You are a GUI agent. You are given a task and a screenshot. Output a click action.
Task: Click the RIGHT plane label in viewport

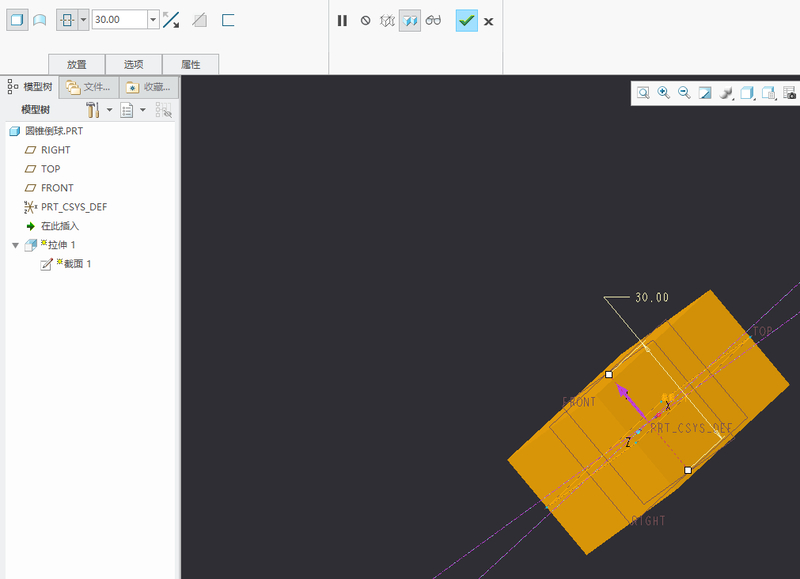[648, 521]
